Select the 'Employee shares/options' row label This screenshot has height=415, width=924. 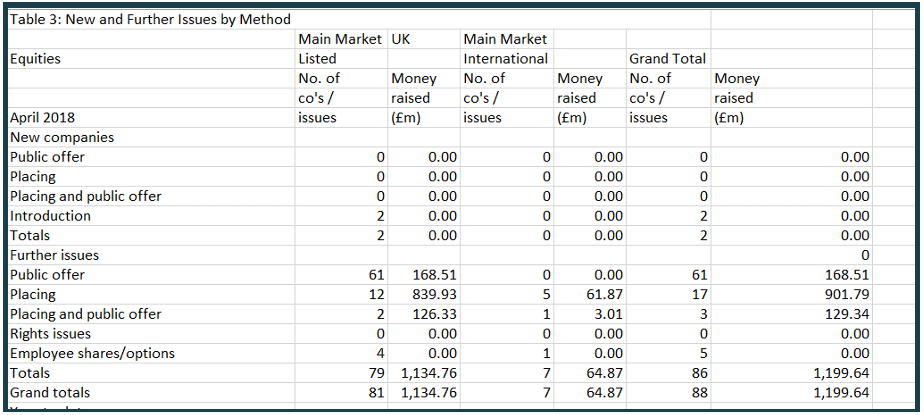point(92,353)
